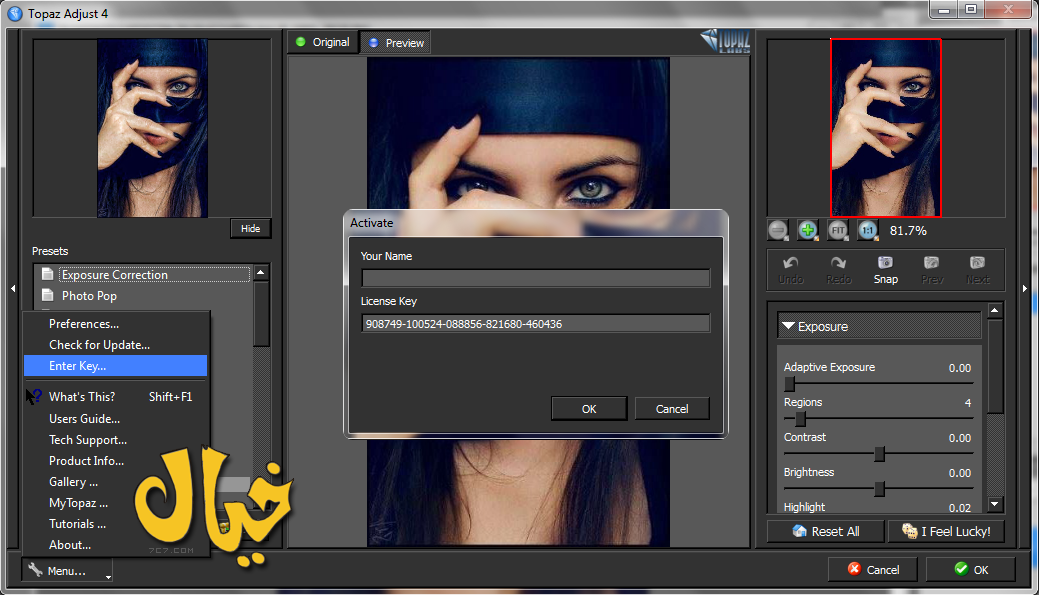Image resolution: width=1039 pixels, height=595 pixels.
Task: Open the Menu... dropdown button
Action: (67, 570)
